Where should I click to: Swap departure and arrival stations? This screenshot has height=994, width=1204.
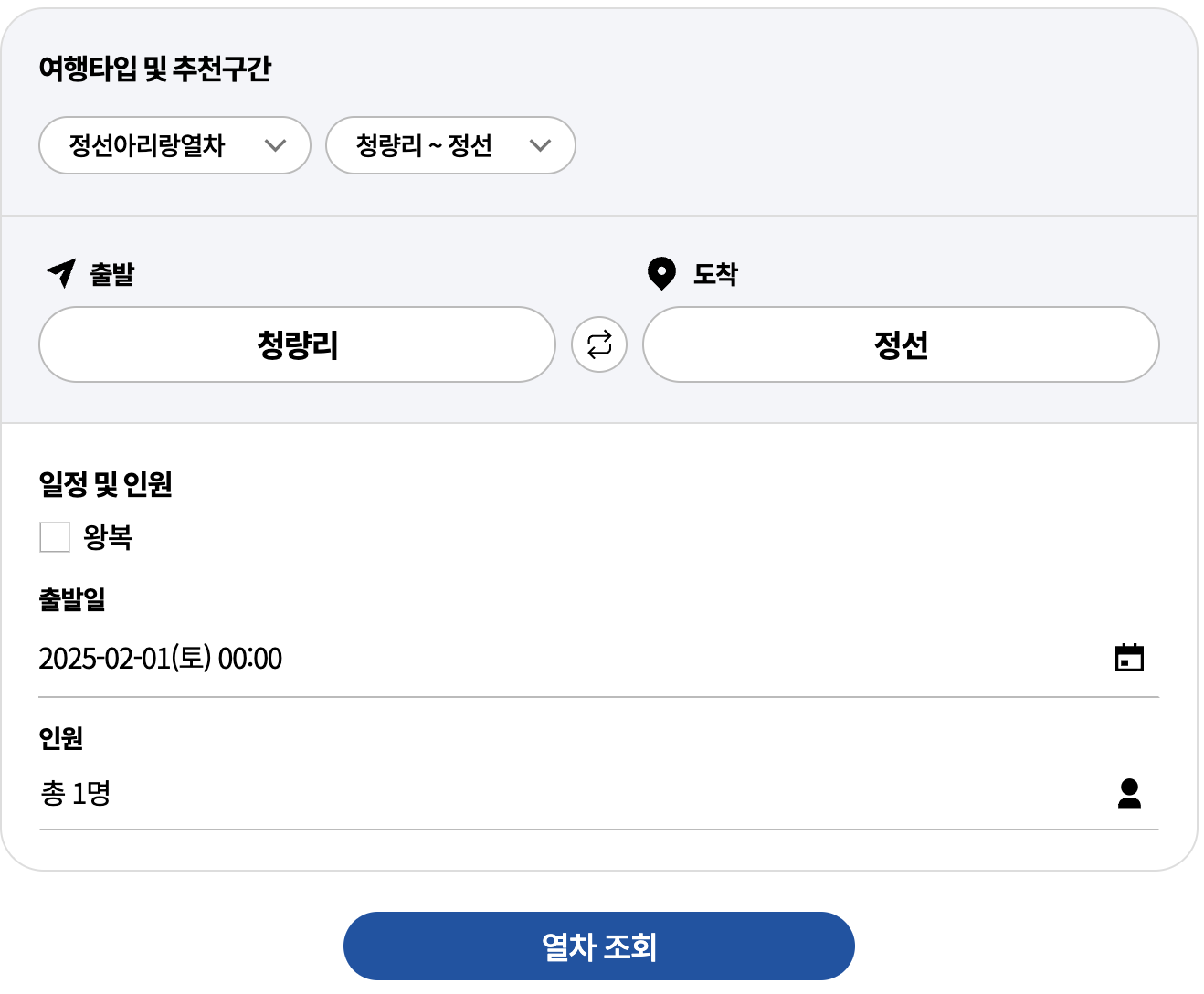point(599,344)
